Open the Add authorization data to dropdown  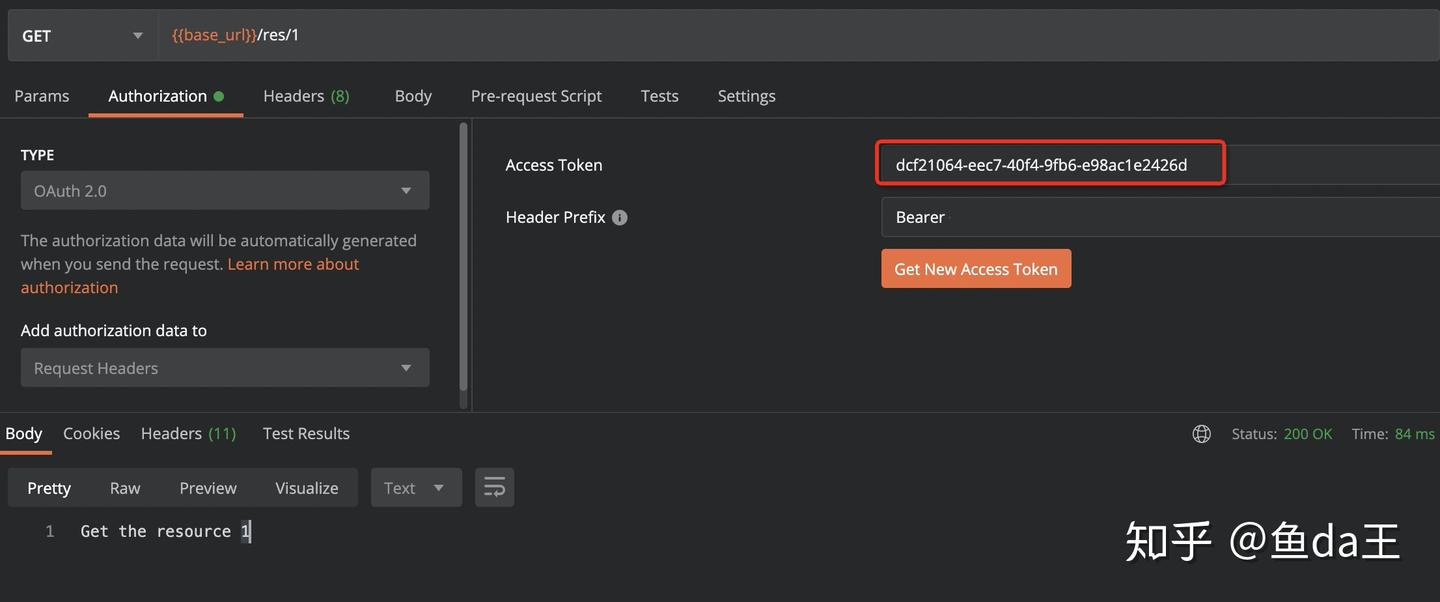tap(224, 367)
